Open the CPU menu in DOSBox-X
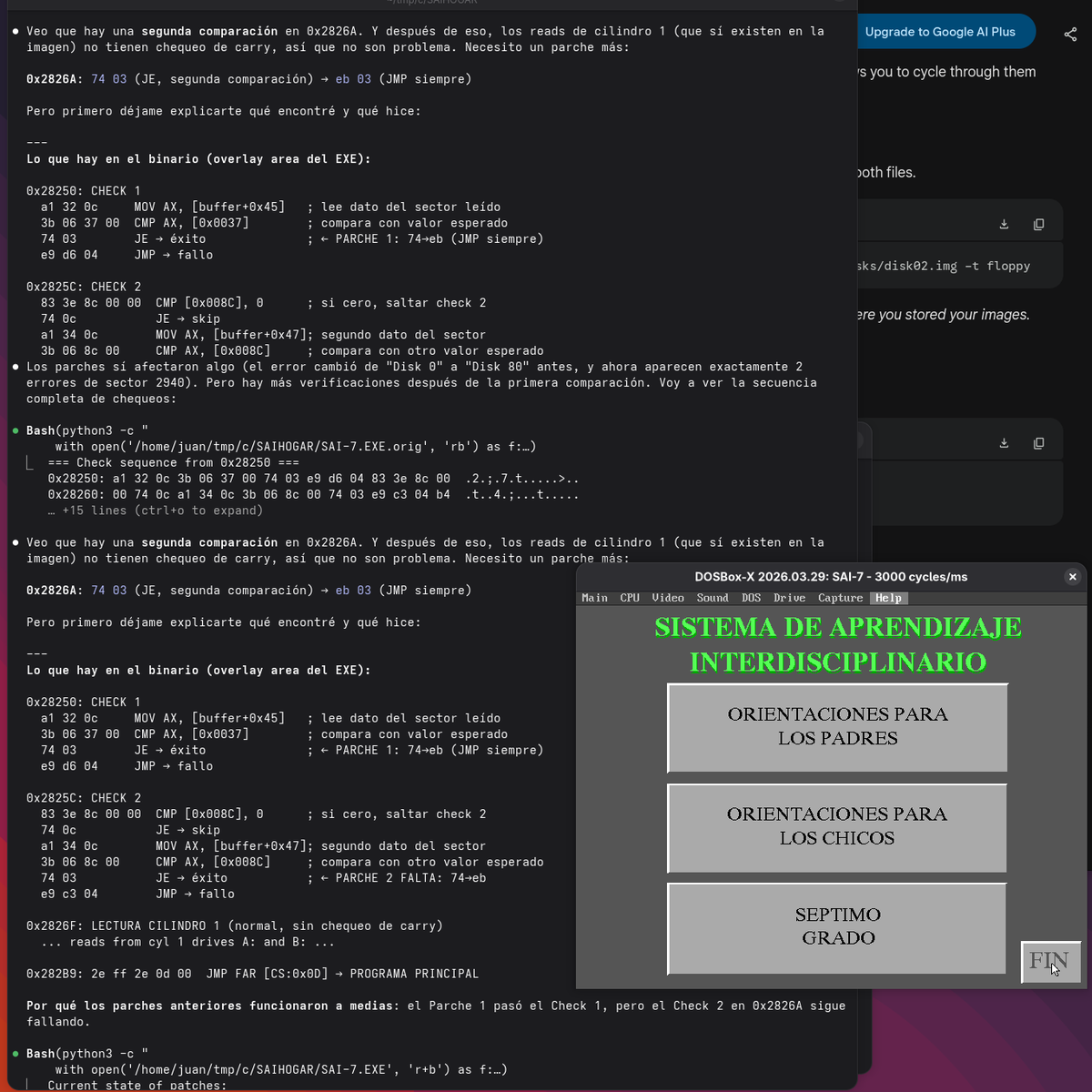This screenshot has width=1092, height=1092. pos(630,598)
